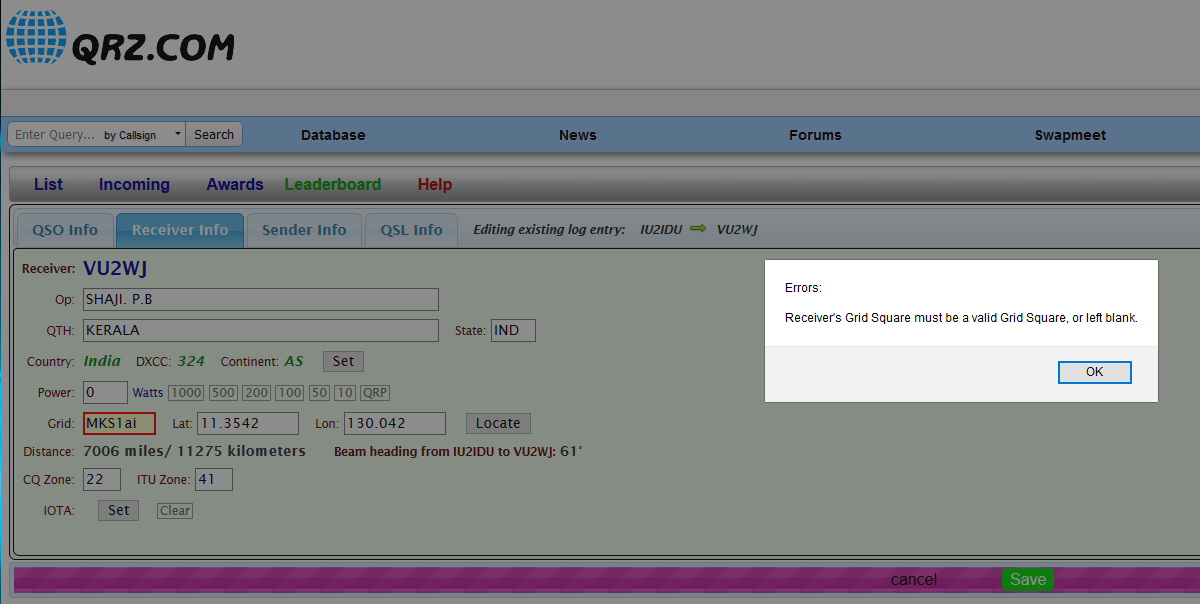Open the Database menu
Viewport: 1200px width, 604px height.
click(x=333, y=135)
